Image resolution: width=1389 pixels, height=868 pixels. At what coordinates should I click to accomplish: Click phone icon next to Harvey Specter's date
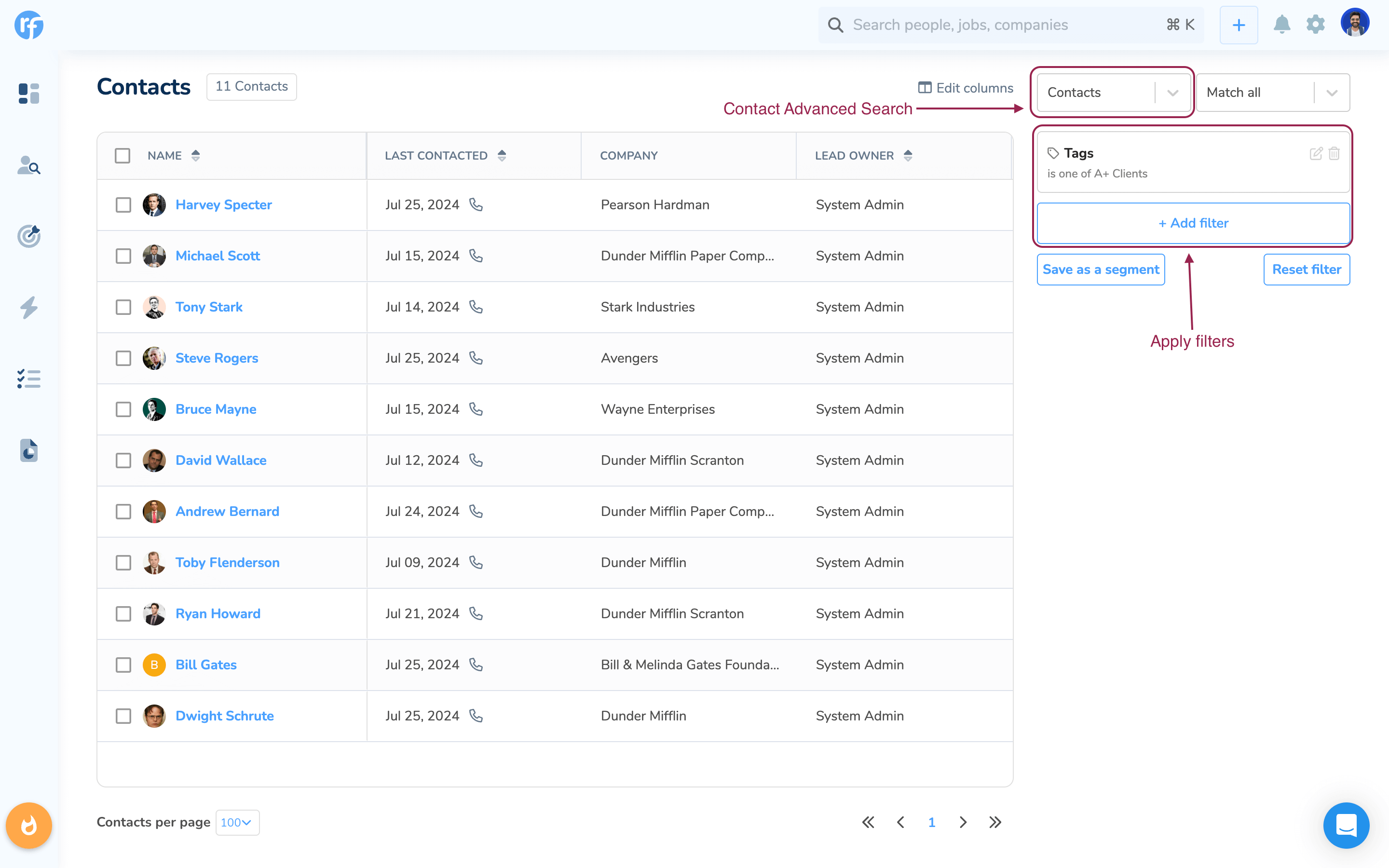pyautogui.click(x=476, y=204)
